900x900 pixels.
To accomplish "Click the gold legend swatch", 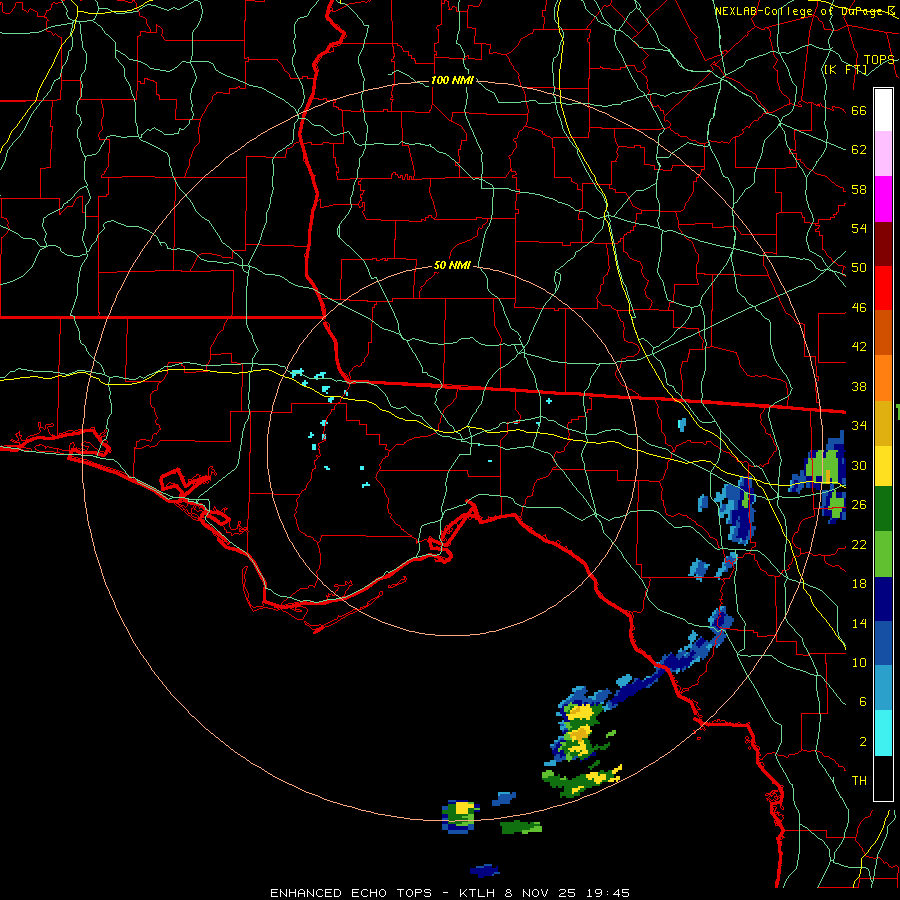I will [x=883, y=422].
